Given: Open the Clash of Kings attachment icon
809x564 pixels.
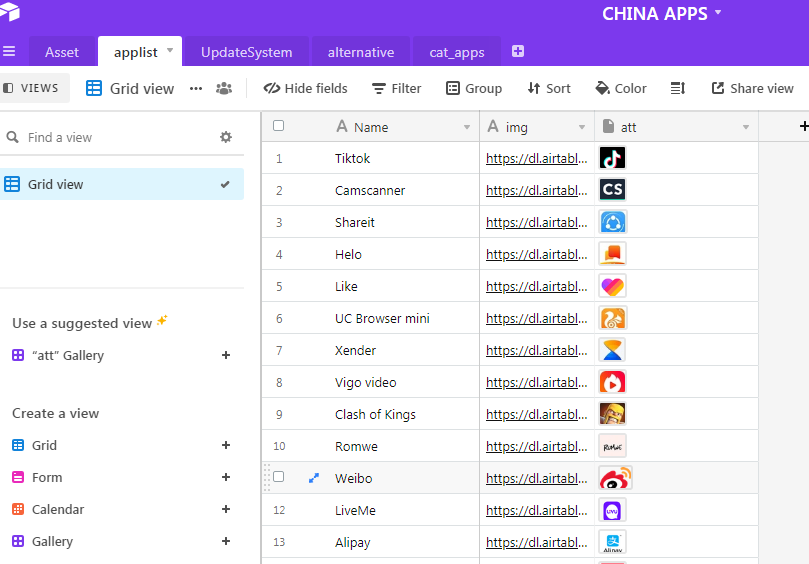Looking at the screenshot, I should tap(612, 414).
